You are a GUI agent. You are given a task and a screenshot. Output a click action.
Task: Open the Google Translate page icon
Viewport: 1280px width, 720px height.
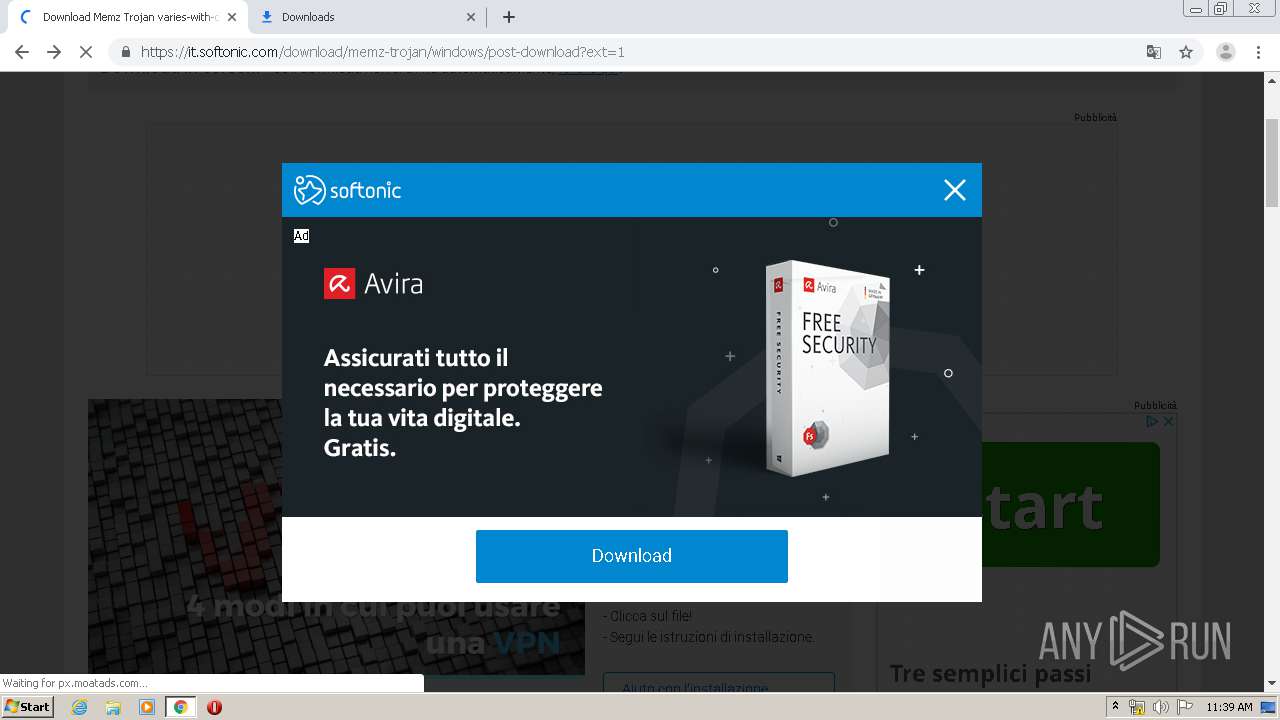click(1153, 52)
